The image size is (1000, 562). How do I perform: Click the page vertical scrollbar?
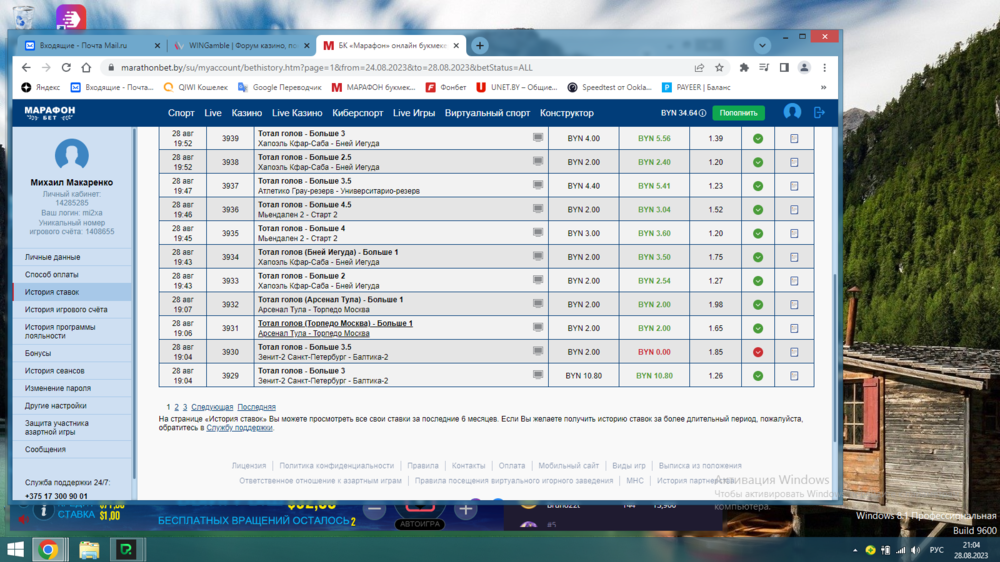(x=835, y=300)
